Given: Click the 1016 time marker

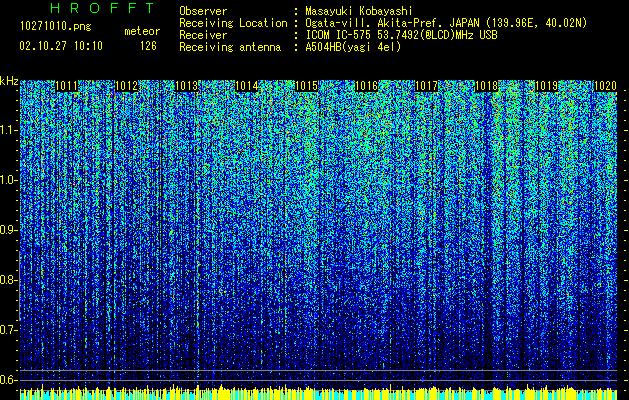Looking at the screenshot, I should pos(366,86).
